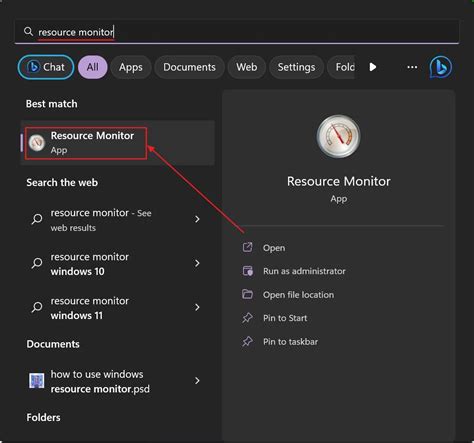Choose Pin to Start
This screenshot has width=474, height=443.
pos(285,318)
